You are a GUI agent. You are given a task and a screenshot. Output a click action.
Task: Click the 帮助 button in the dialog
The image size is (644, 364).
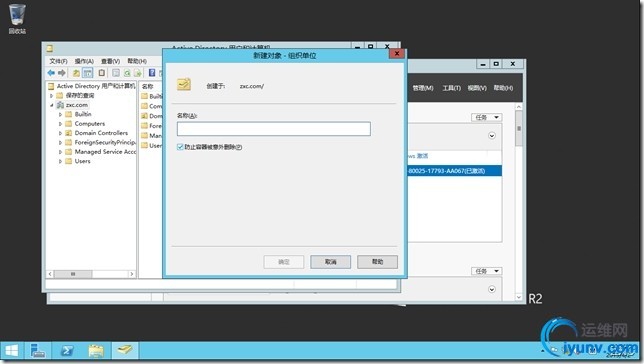click(x=377, y=262)
